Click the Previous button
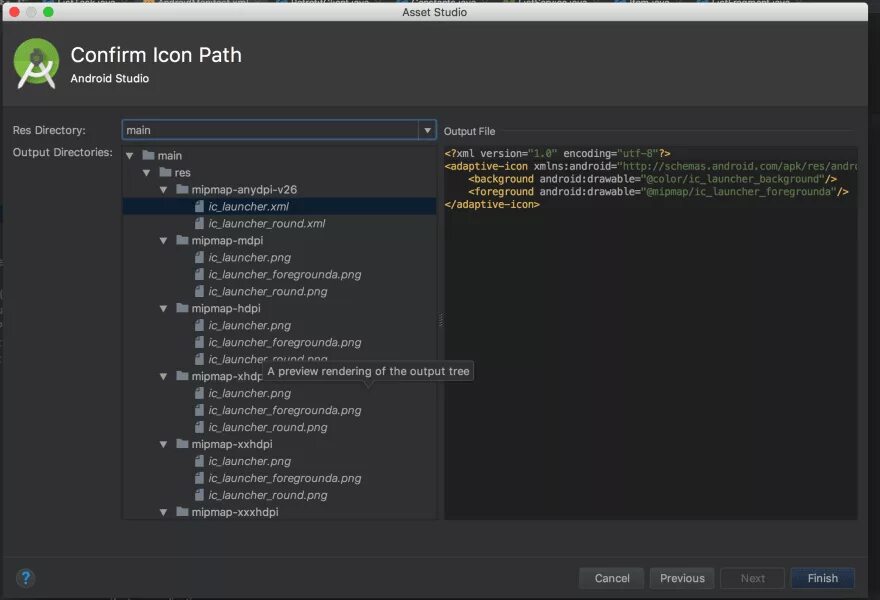The width and height of the screenshot is (880, 600). (x=682, y=578)
